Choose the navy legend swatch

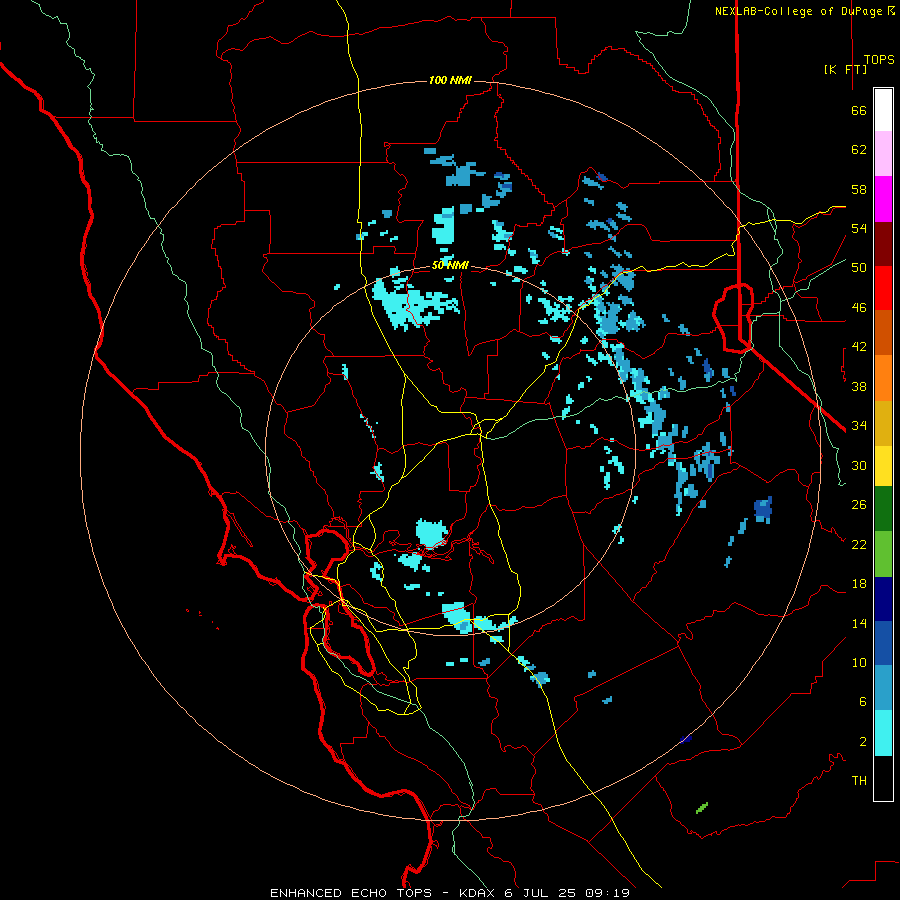(883, 599)
